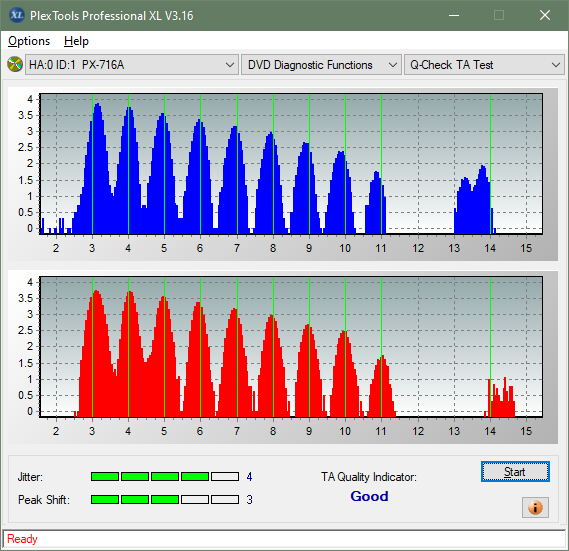Click the Jitter value 4
This screenshot has width=569, height=551.
[249, 477]
